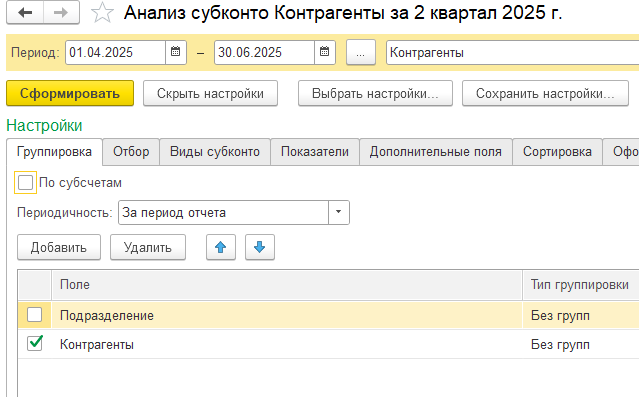Uncheck the Контрагенты field checkbox
The image size is (639, 397).
tap(35, 344)
